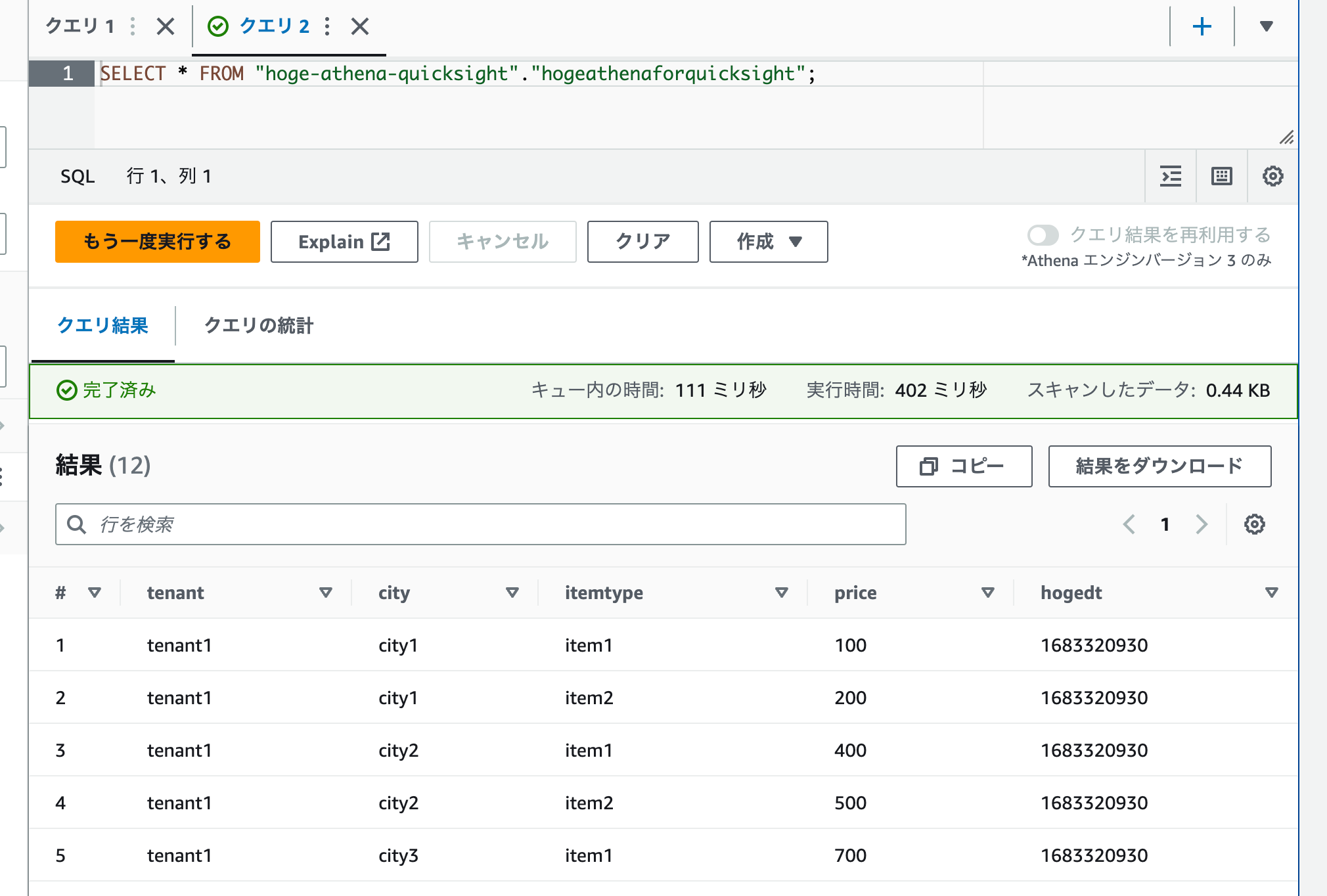Download results with 結果をダウンロード

coord(1159,466)
